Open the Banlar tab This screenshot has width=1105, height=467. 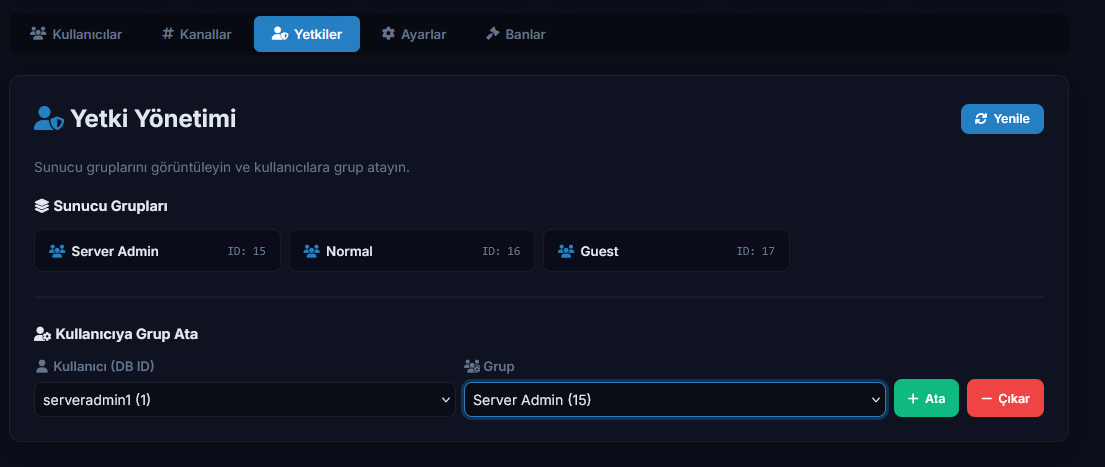coord(515,34)
